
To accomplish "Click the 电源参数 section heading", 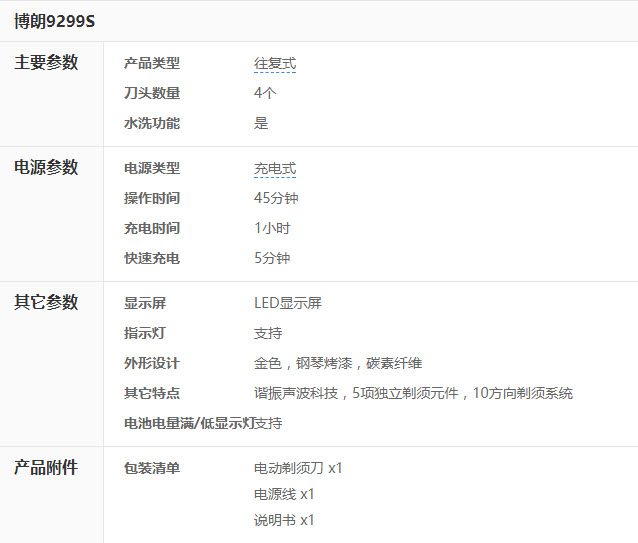I will click(x=46, y=167).
